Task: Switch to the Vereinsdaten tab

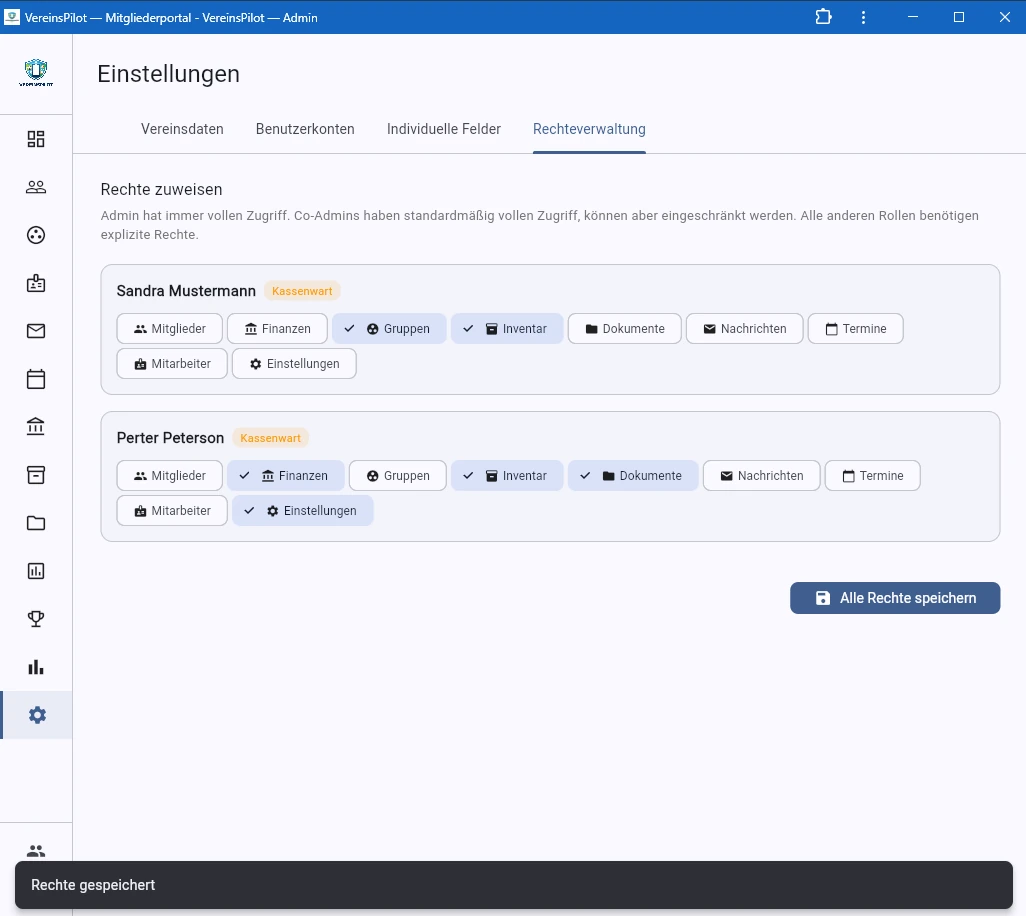Action: point(182,129)
